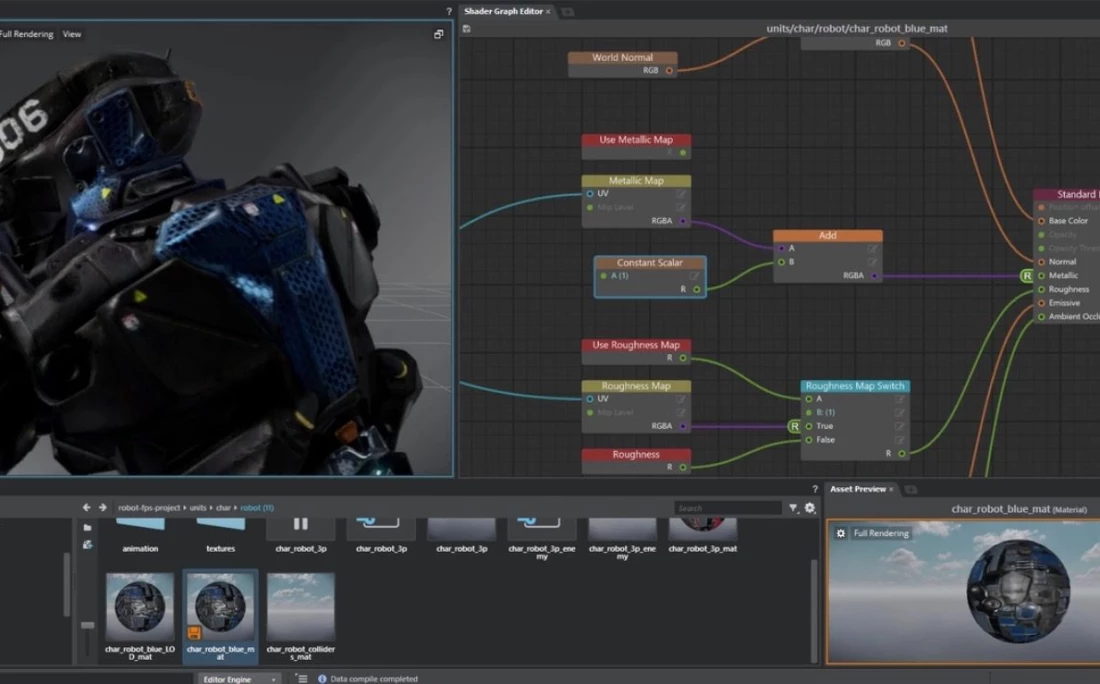This screenshot has height=684, width=1100.
Task: Open the Full Rendering dropdown in Asset Preview
Action: pyautogui.click(x=880, y=534)
